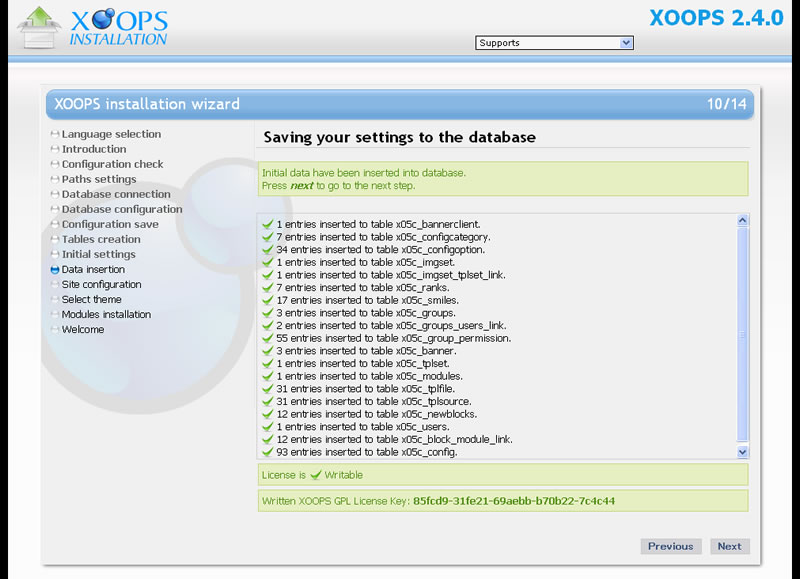Click scroll up arrow in log list

(x=742, y=220)
